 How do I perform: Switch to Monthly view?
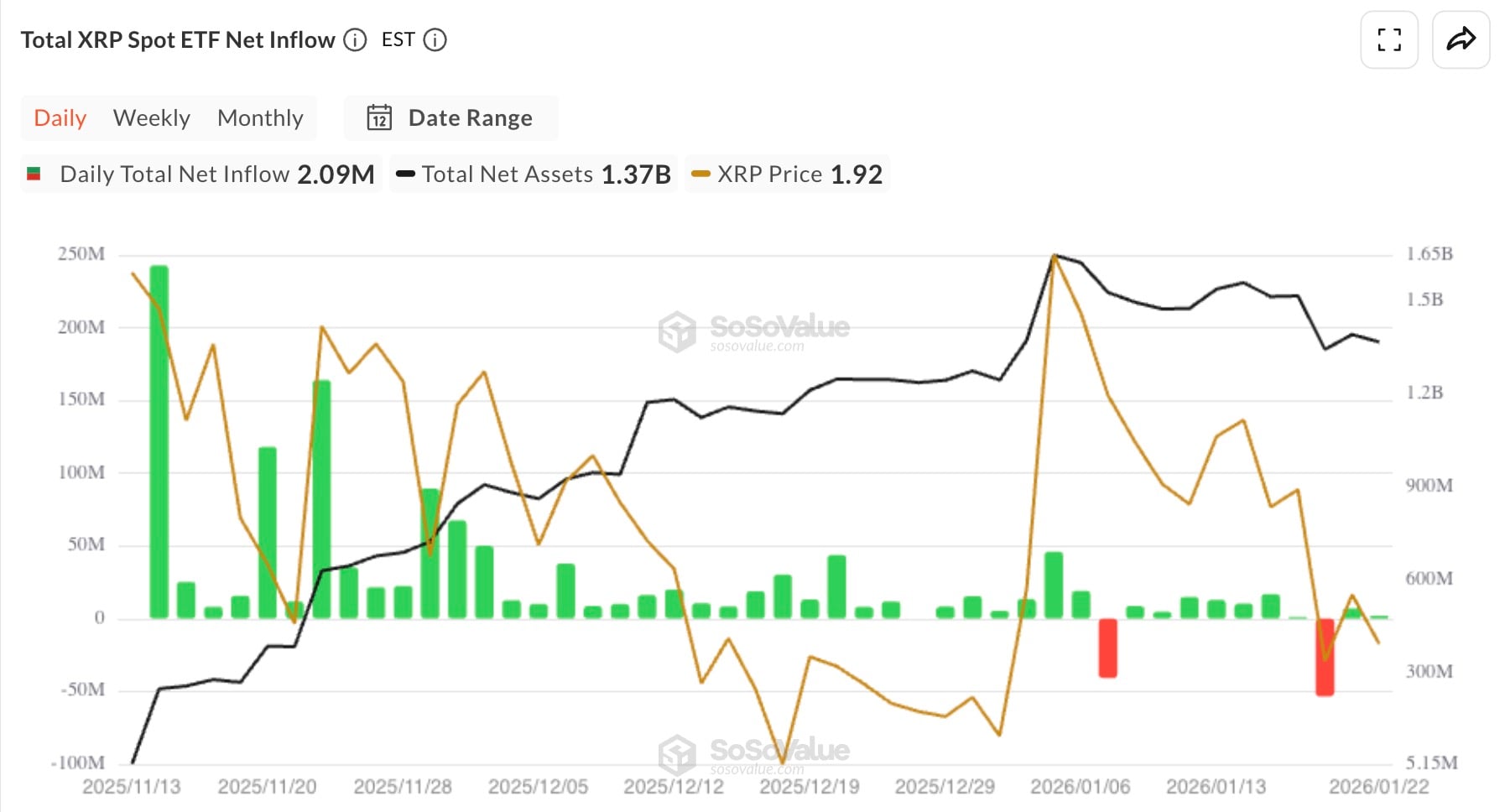(x=260, y=117)
